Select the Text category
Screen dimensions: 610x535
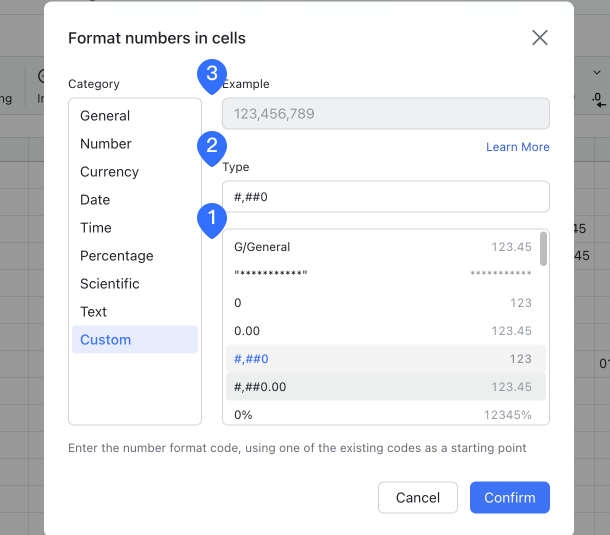(93, 312)
